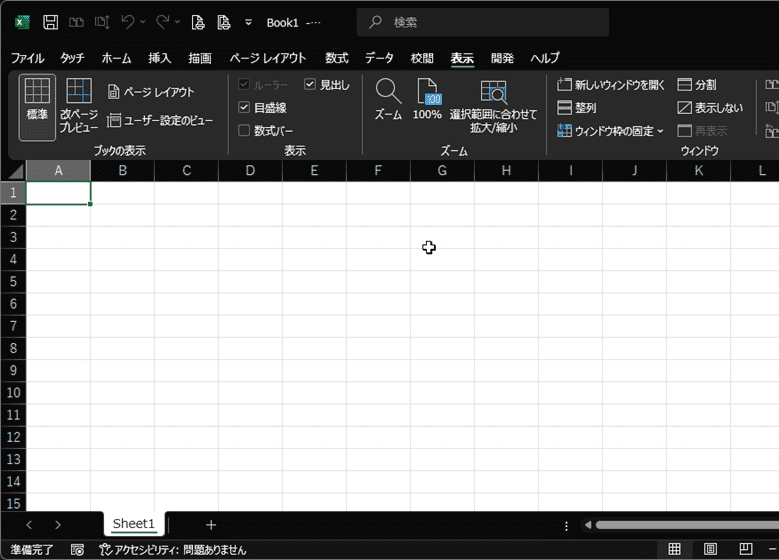Image resolution: width=779 pixels, height=560 pixels.
Task: Select the 標準 view button
Action: click(x=37, y=106)
